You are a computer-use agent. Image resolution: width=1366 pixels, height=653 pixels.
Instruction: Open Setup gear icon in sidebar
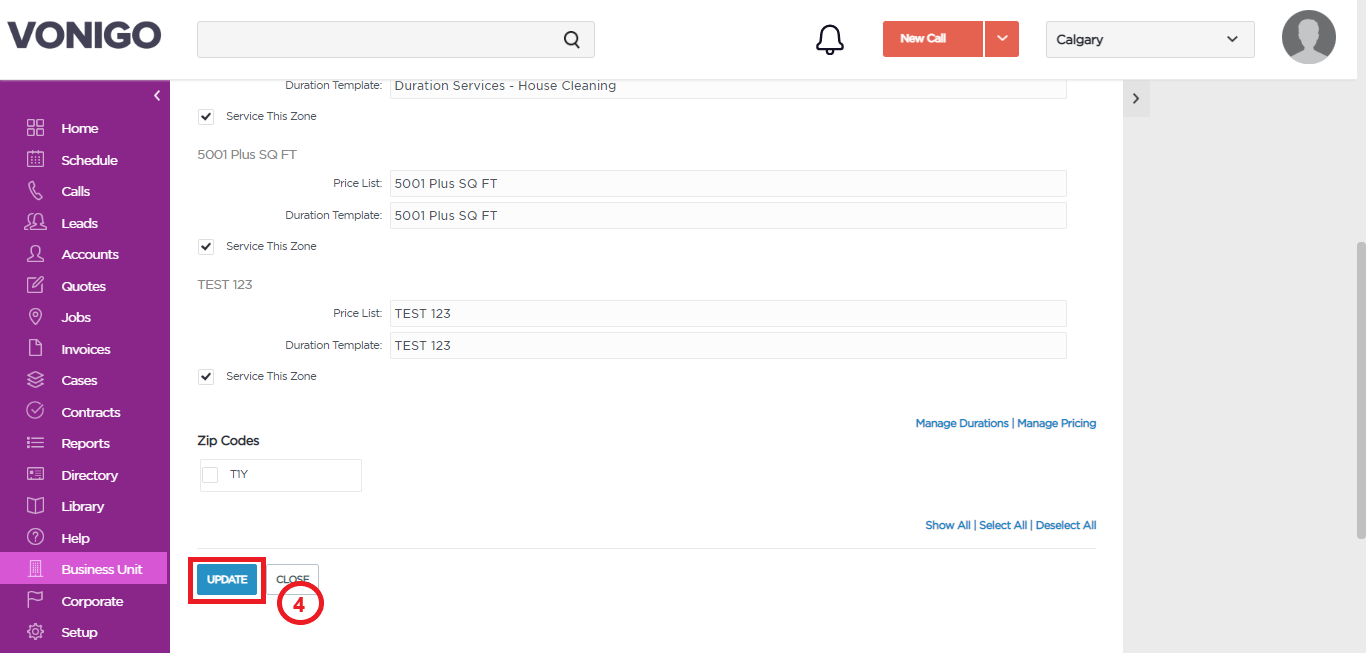[x=36, y=632]
